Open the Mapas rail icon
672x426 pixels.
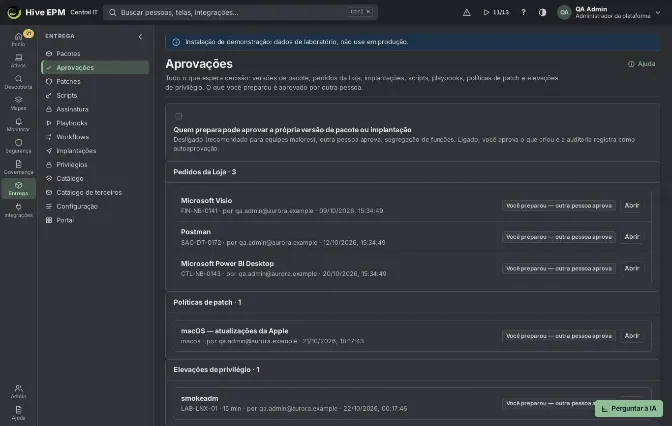click(x=18, y=103)
